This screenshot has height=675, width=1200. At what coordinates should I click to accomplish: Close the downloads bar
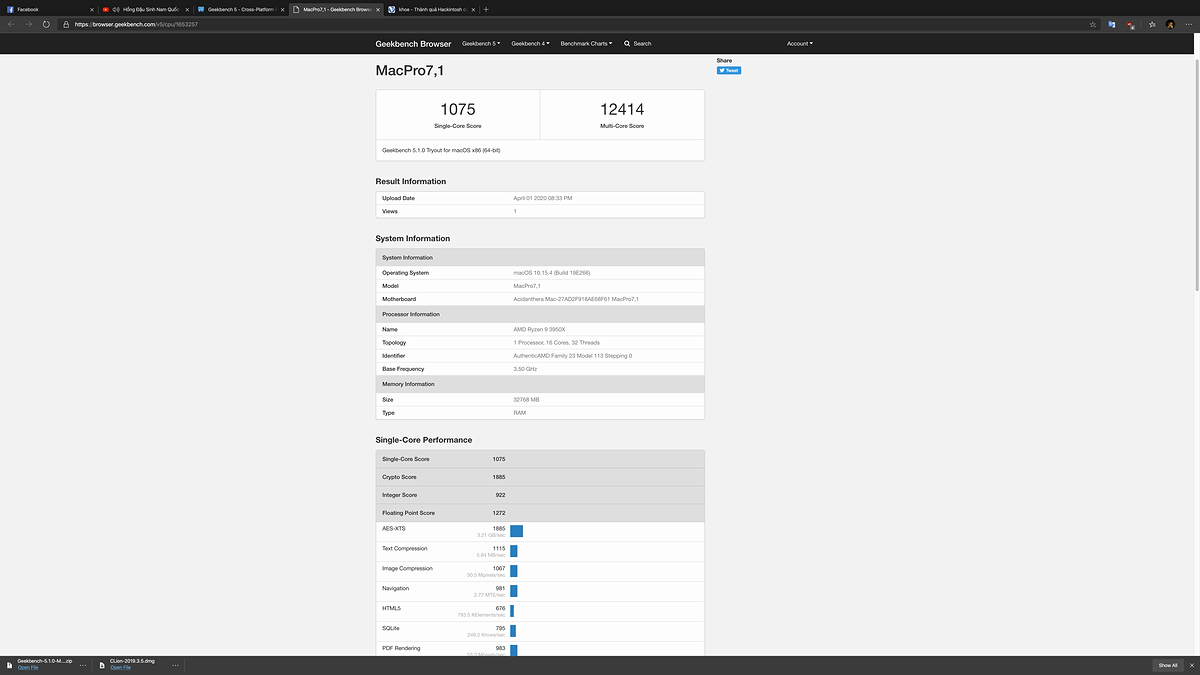[1190, 664]
